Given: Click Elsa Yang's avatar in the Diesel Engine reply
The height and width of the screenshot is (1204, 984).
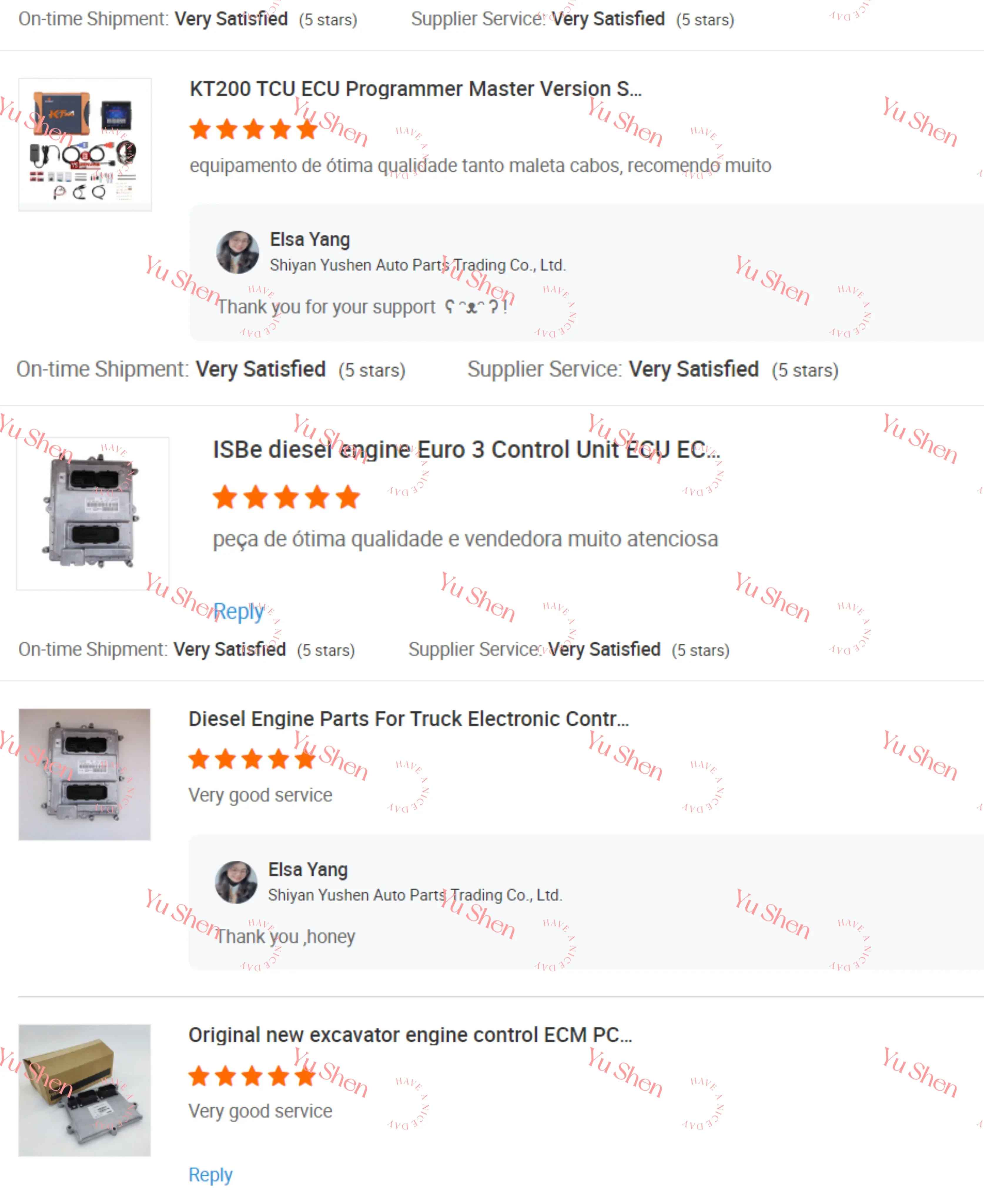Looking at the screenshot, I should click(x=236, y=883).
